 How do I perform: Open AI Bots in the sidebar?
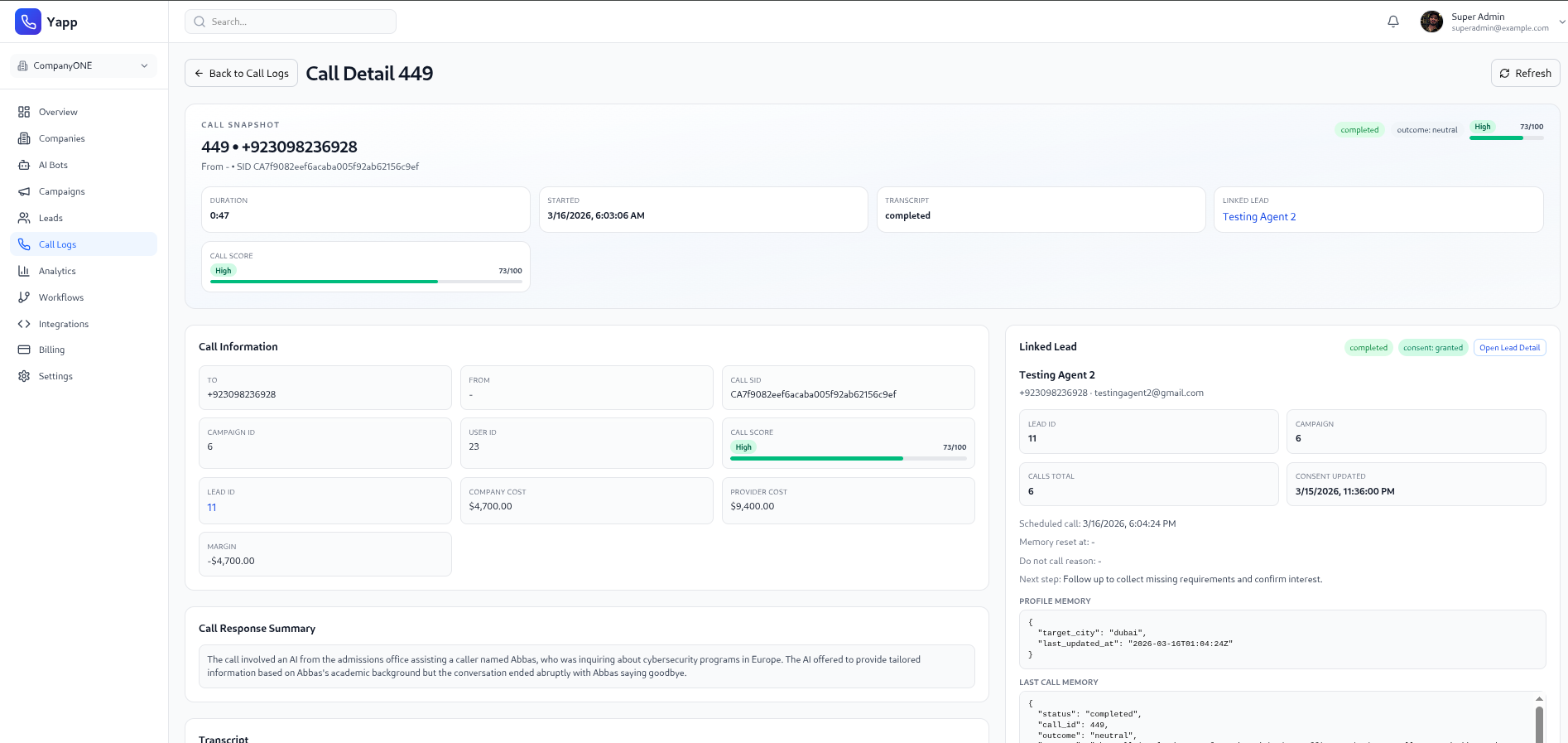click(84, 165)
